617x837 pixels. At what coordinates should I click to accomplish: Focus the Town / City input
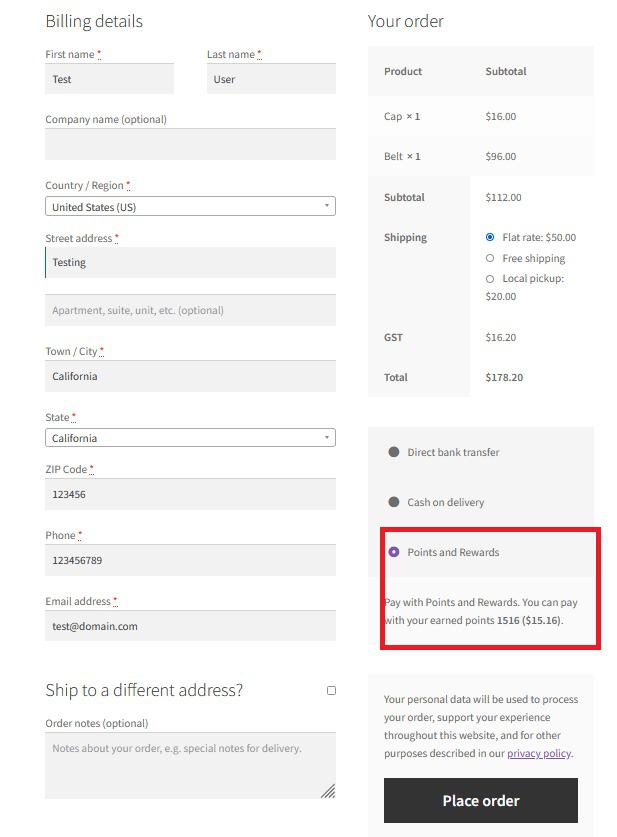[190, 376]
